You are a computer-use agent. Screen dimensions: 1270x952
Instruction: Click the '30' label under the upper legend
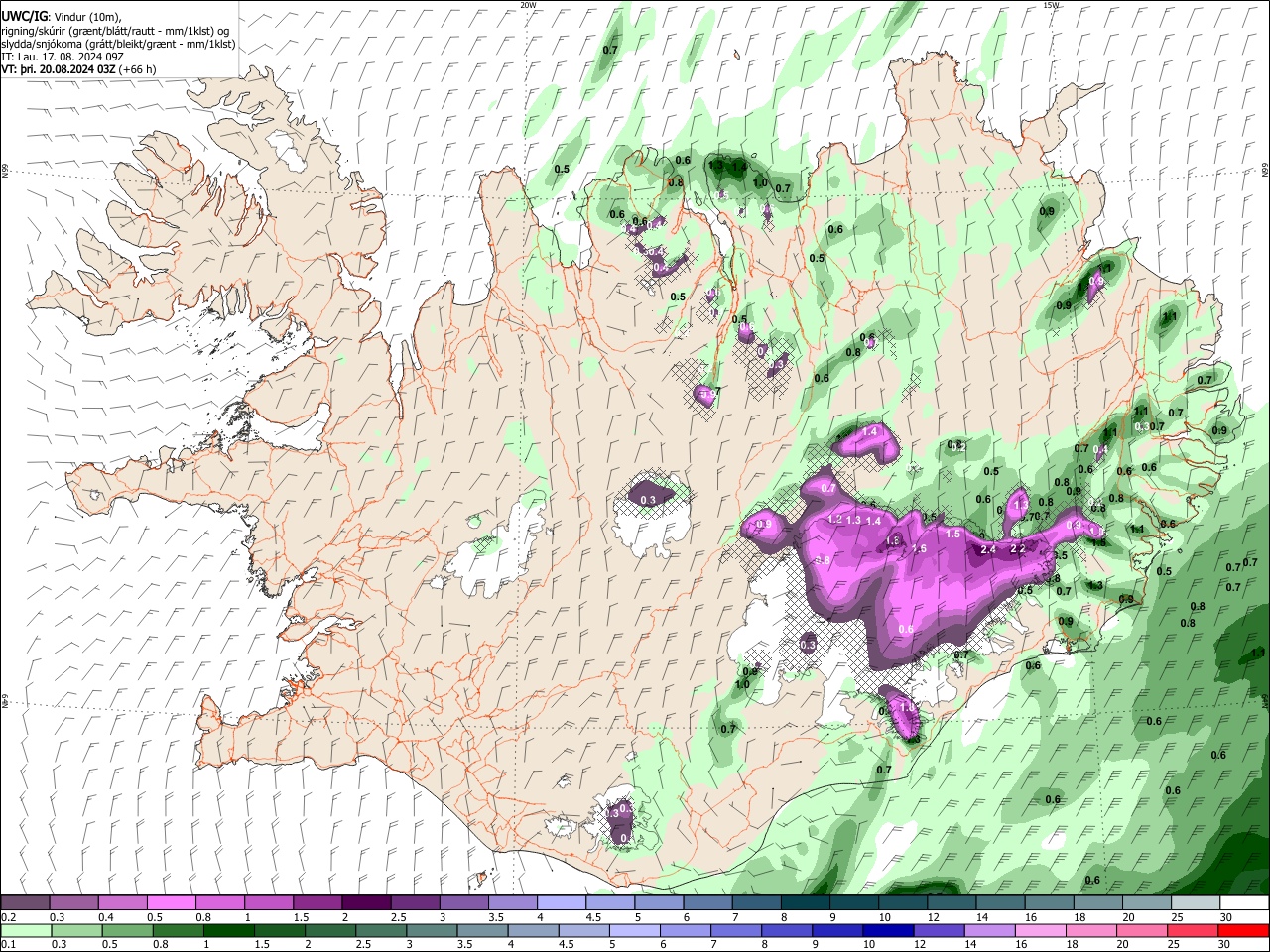click(1226, 917)
